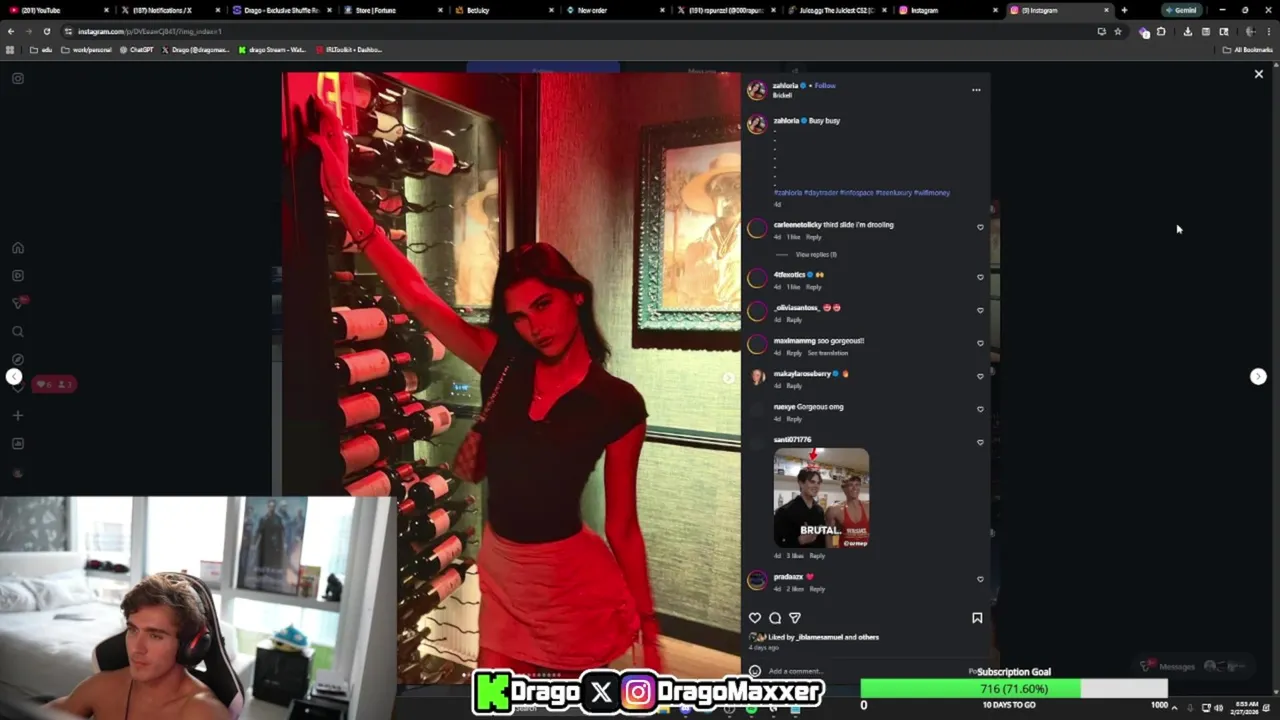The height and width of the screenshot is (720, 1280).
Task: Reply to pradaazx's comment
Action: [x=817, y=589]
